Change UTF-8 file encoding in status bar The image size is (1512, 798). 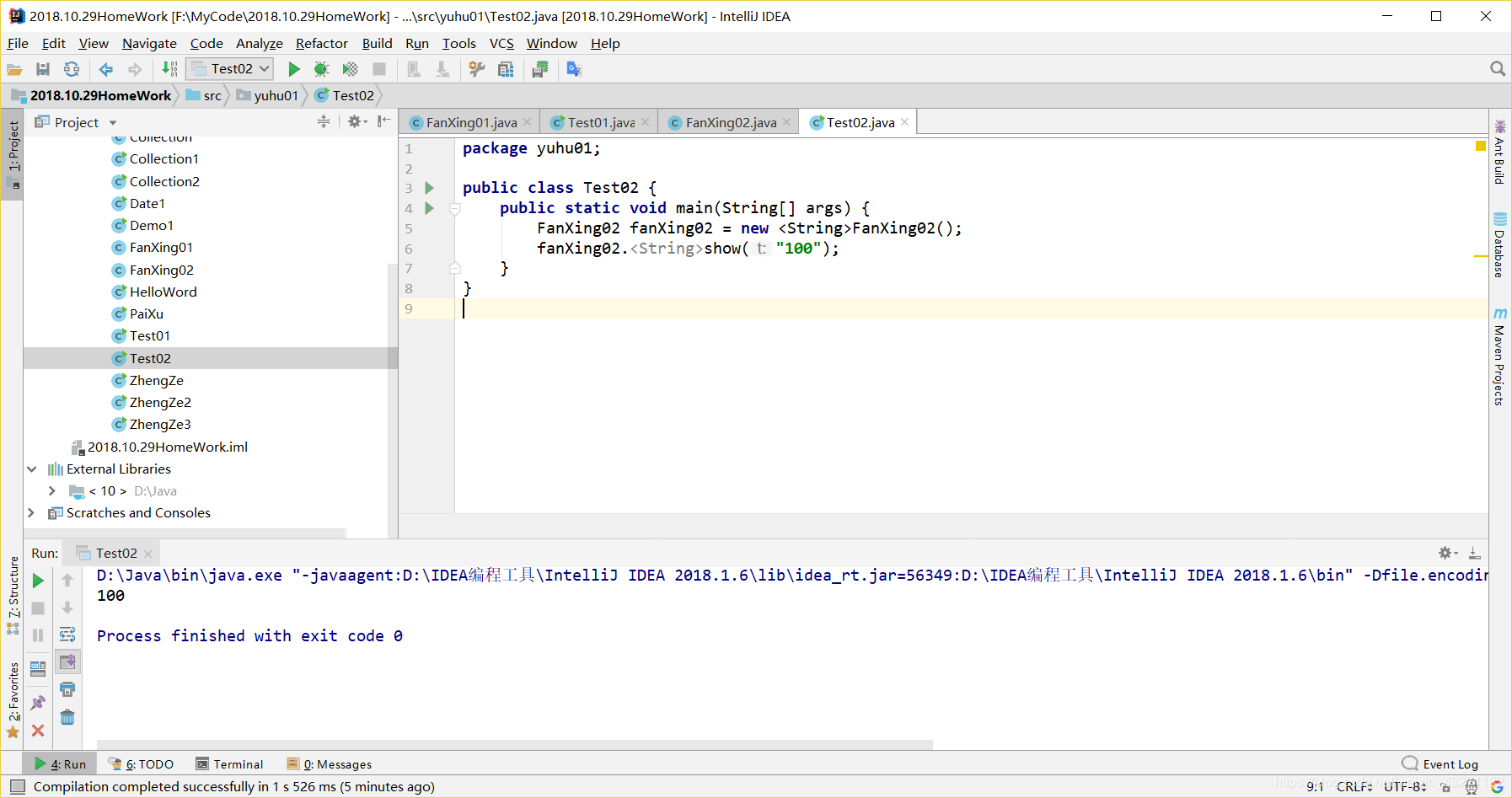tap(1405, 787)
